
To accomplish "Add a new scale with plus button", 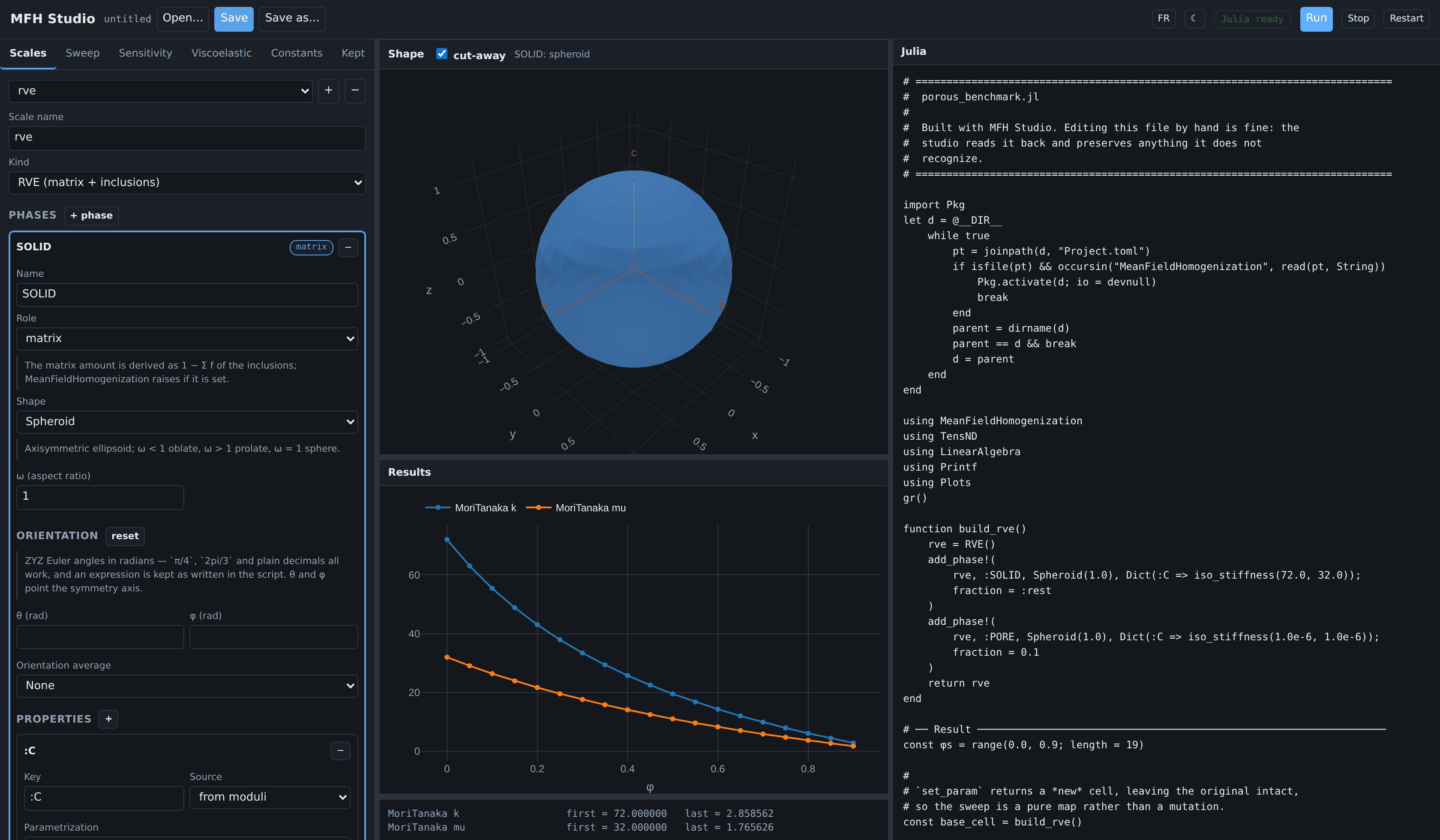I will [329, 91].
